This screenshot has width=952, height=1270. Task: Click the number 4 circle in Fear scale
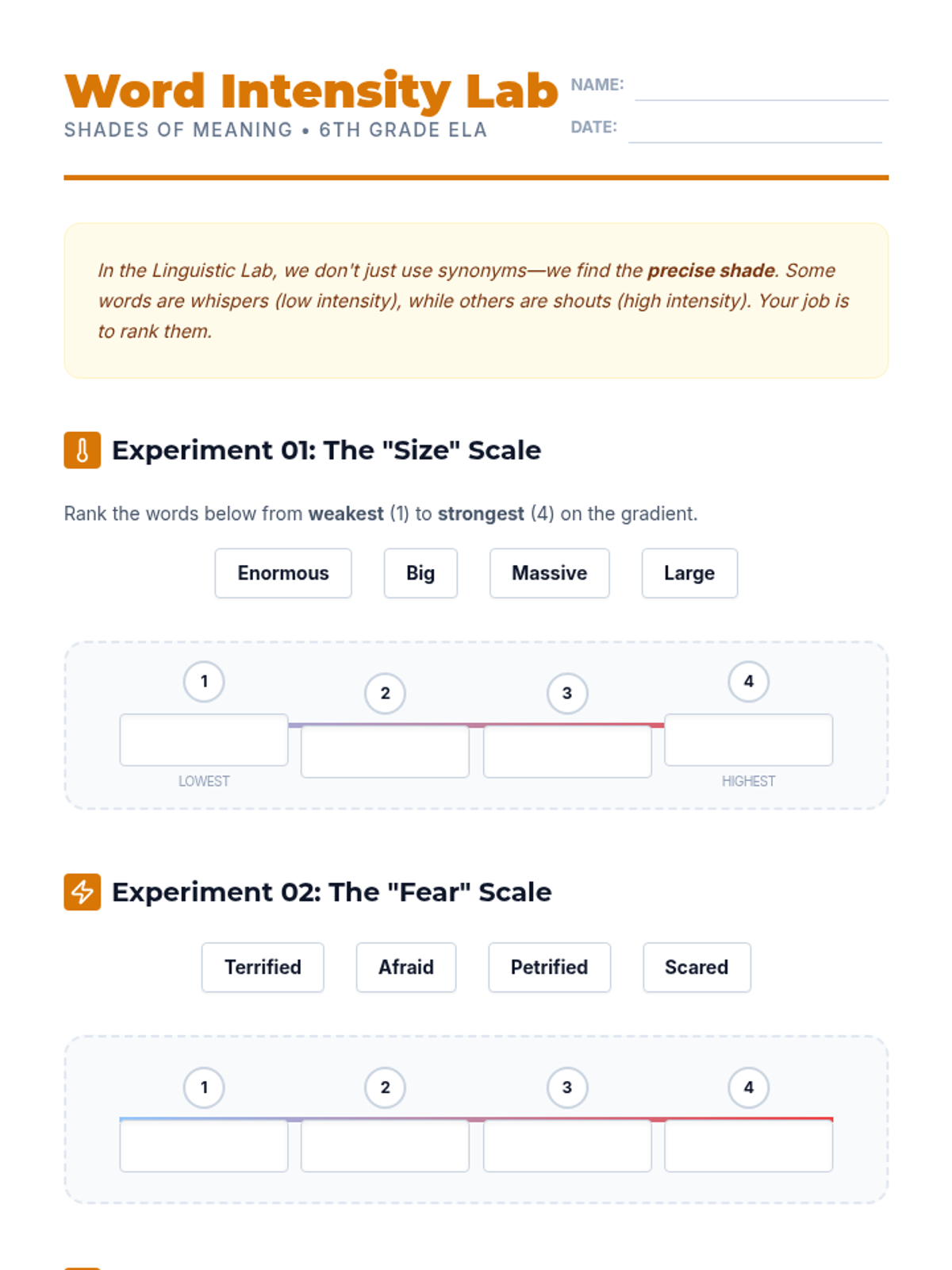click(x=749, y=1087)
